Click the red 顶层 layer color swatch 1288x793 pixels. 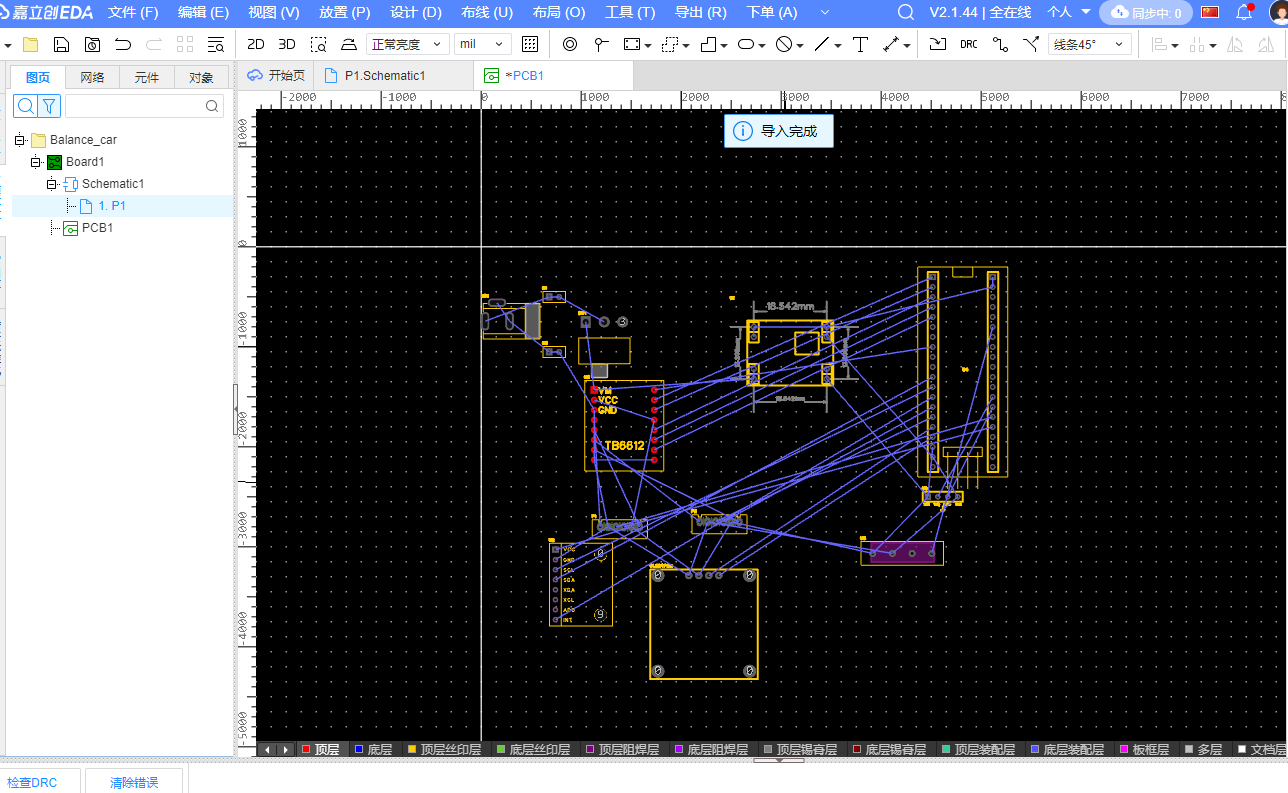tap(306, 749)
